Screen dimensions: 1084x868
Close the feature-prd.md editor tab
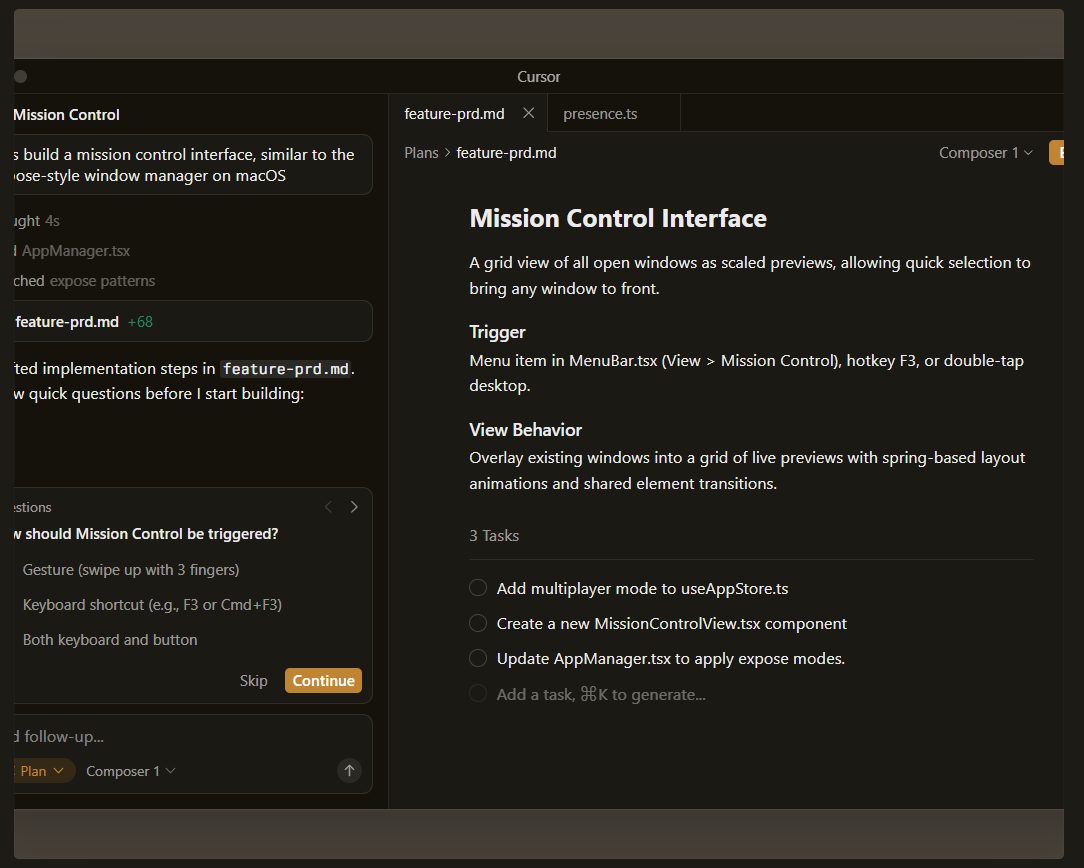click(x=528, y=113)
